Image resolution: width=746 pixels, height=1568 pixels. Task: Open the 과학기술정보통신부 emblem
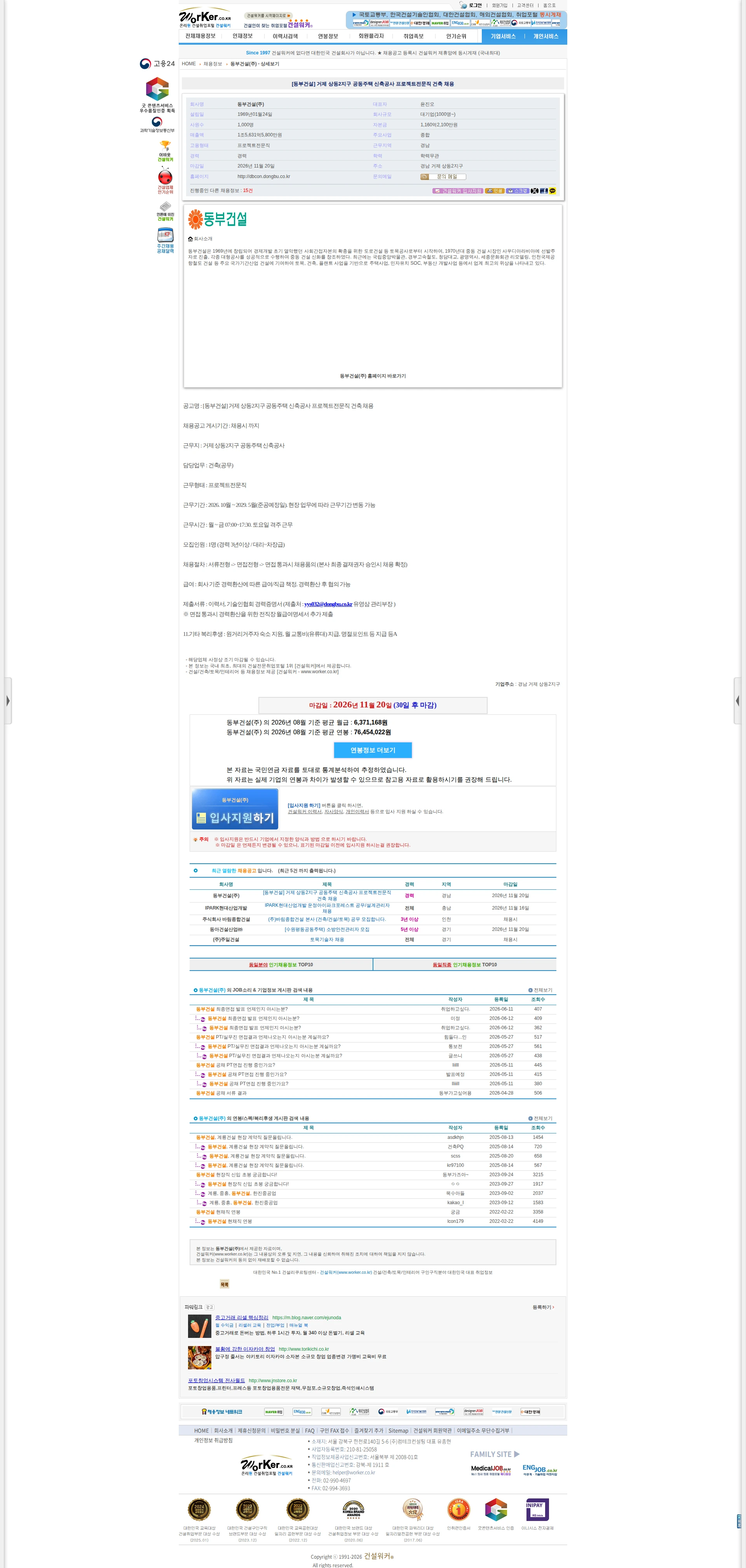pos(157,125)
